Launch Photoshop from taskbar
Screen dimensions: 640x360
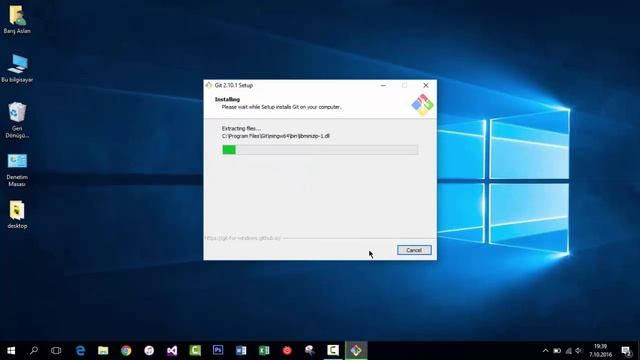pyautogui.click(x=218, y=351)
